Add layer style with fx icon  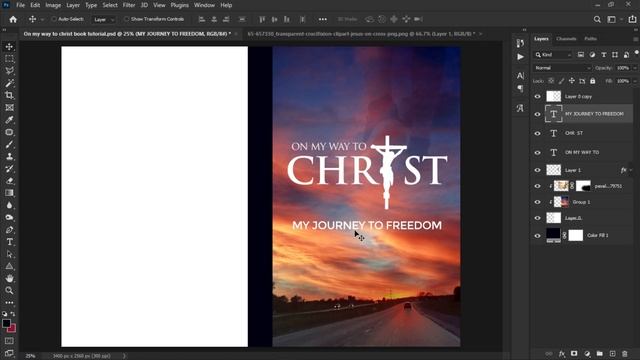tap(562, 353)
